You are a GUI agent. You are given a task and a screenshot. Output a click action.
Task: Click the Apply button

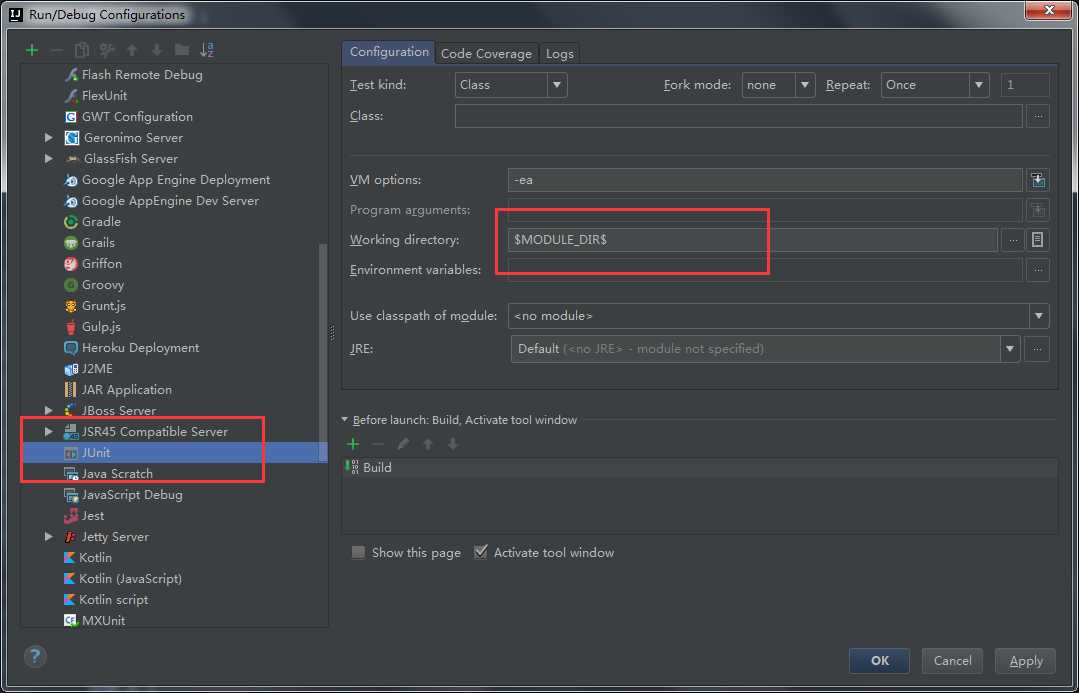1025,661
